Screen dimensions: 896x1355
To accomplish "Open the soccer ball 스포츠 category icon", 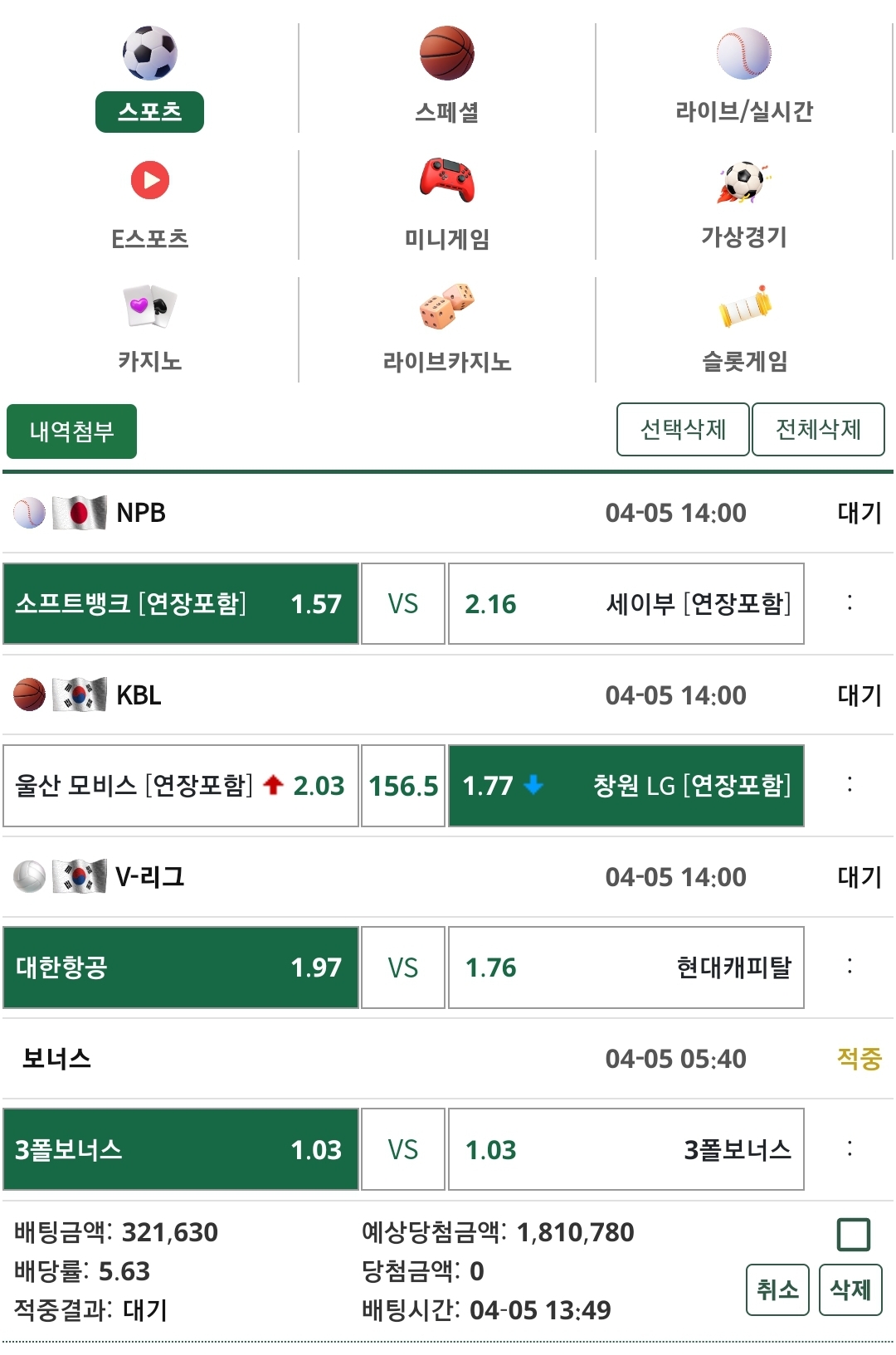I will (149, 53).
